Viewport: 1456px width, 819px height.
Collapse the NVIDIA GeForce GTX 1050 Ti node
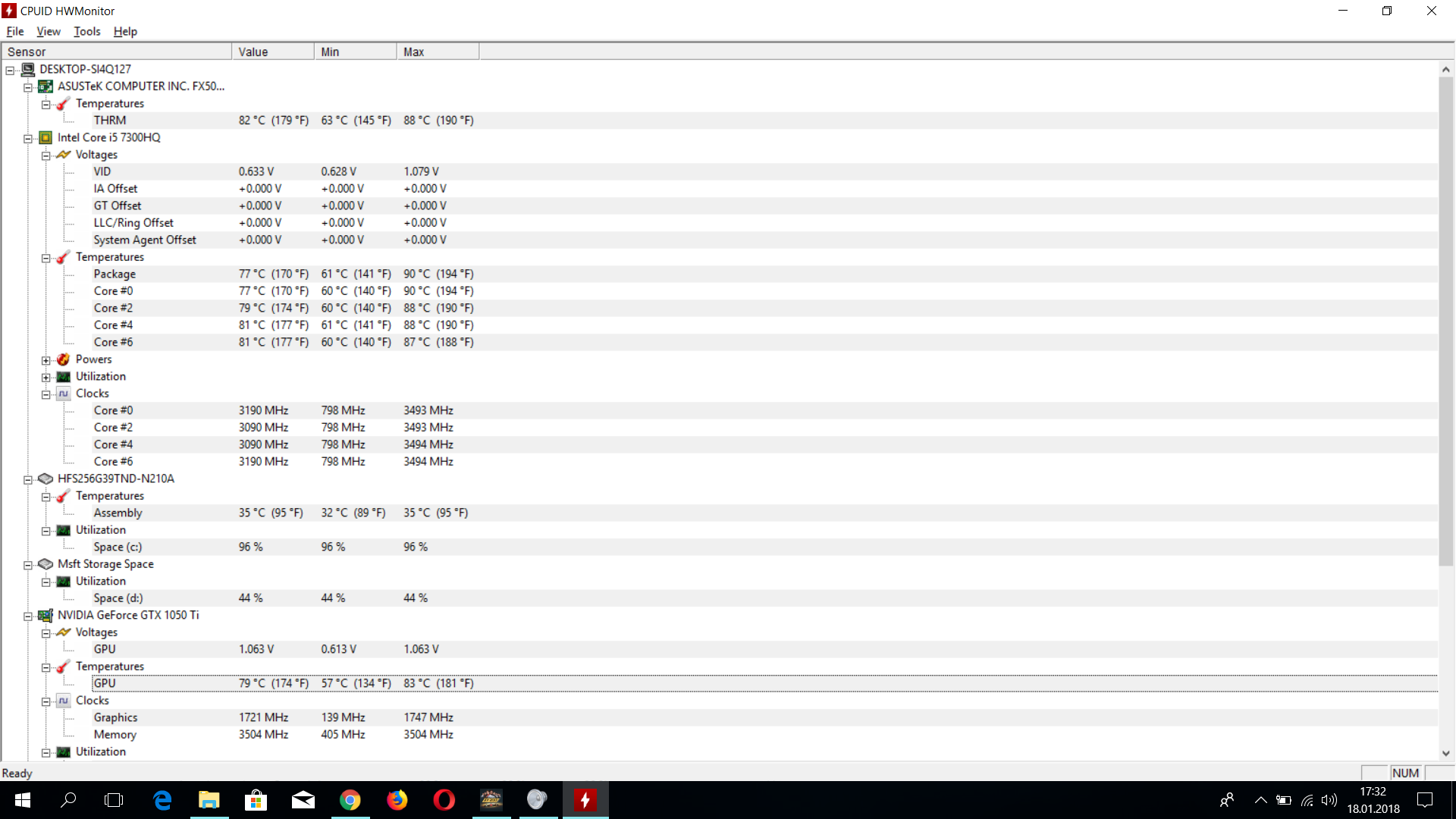point(28,616)
